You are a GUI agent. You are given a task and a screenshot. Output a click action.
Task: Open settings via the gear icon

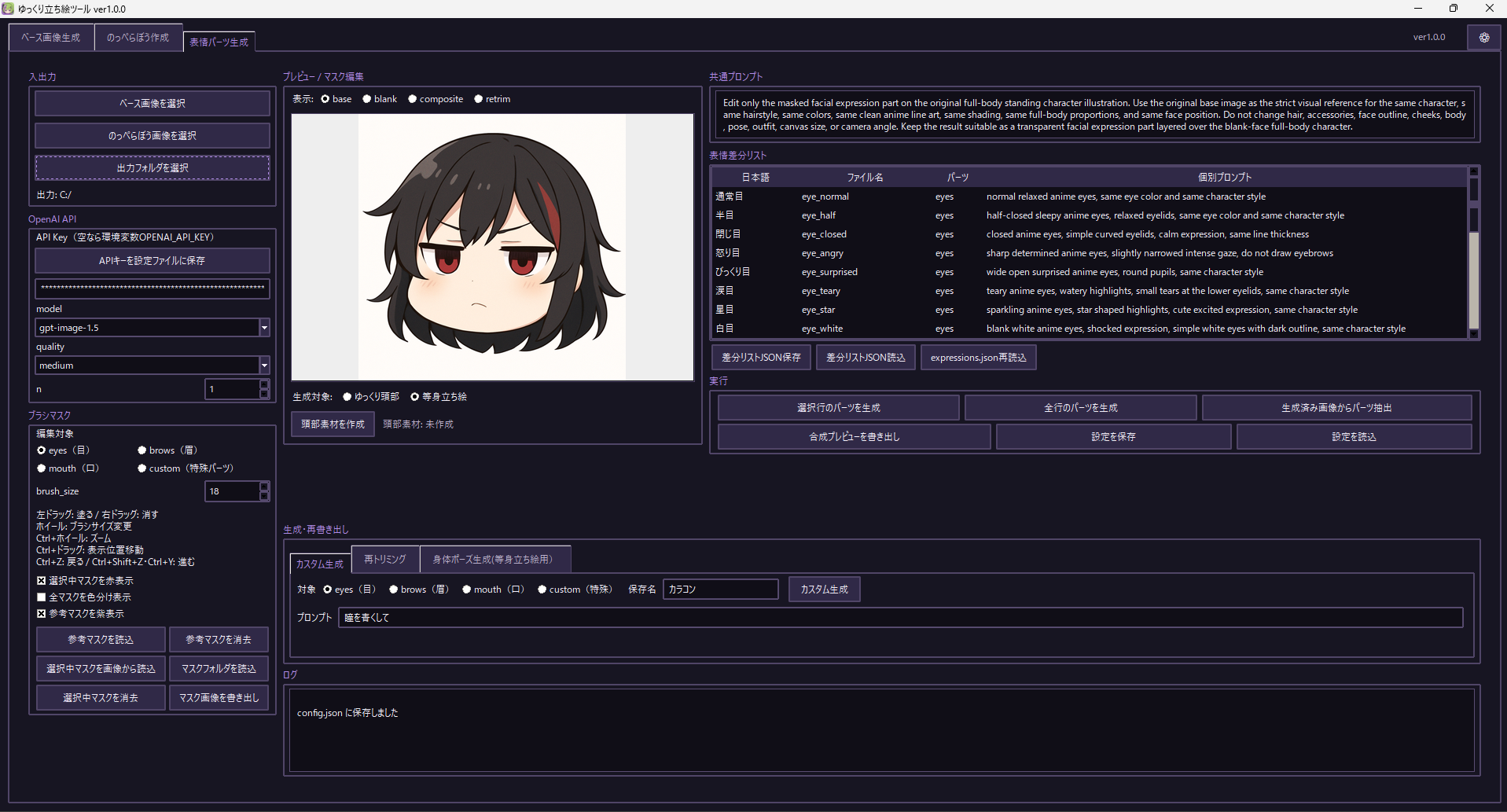click(1483, 37)
